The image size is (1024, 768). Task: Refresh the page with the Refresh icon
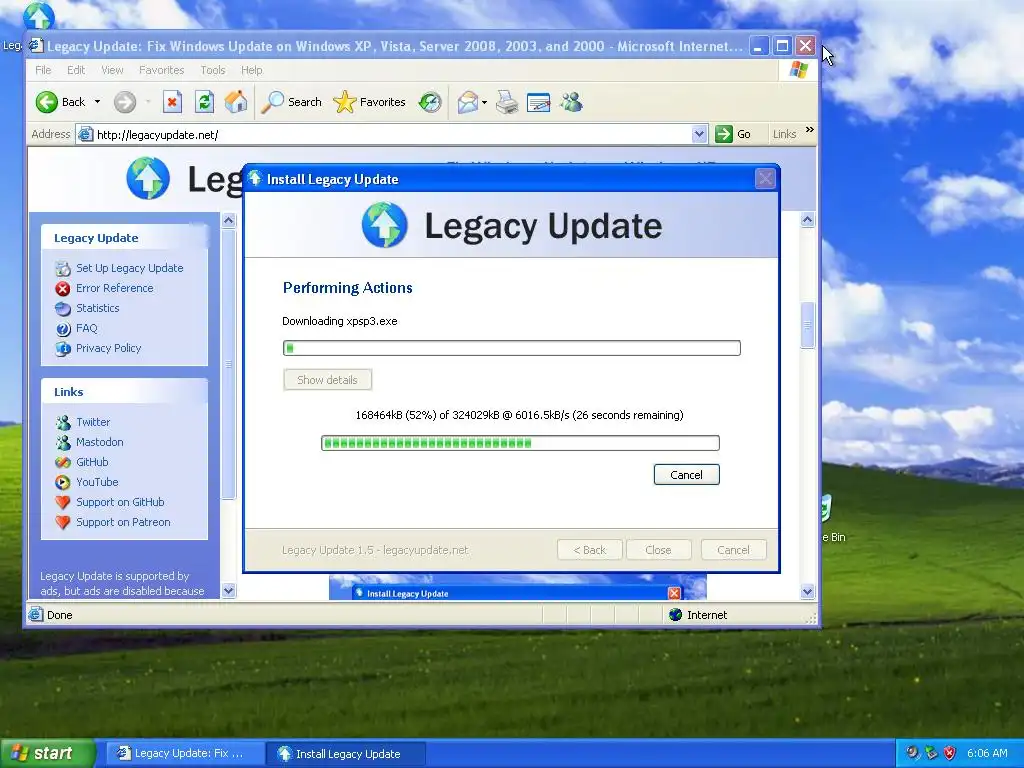point(204,102)
